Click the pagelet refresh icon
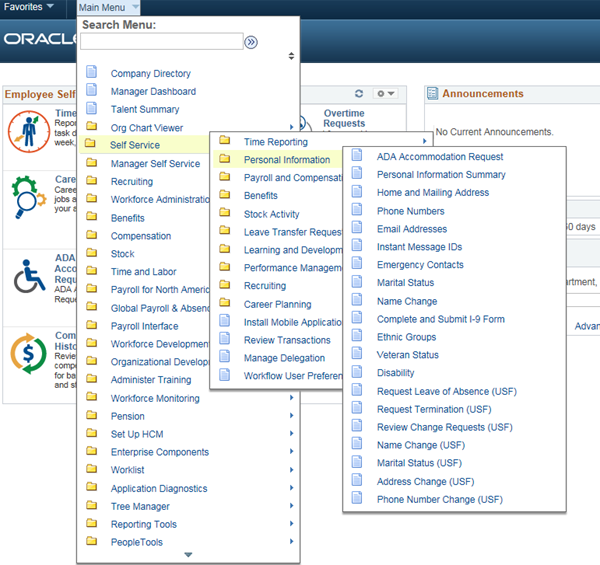 coord(358,94)
